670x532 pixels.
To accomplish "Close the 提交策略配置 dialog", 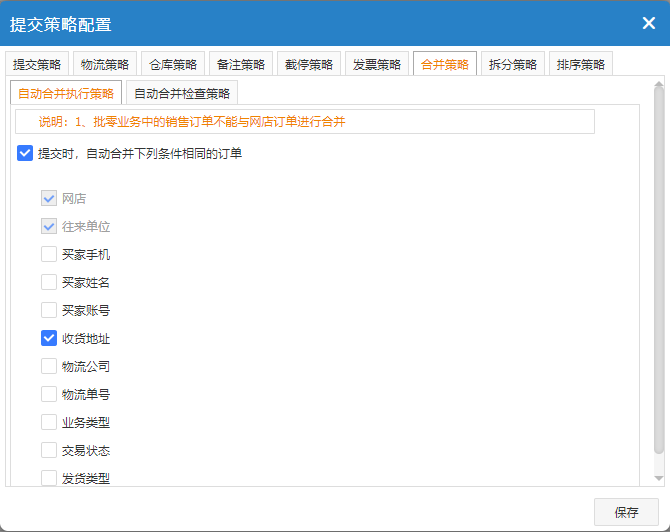I will point(649,23).
